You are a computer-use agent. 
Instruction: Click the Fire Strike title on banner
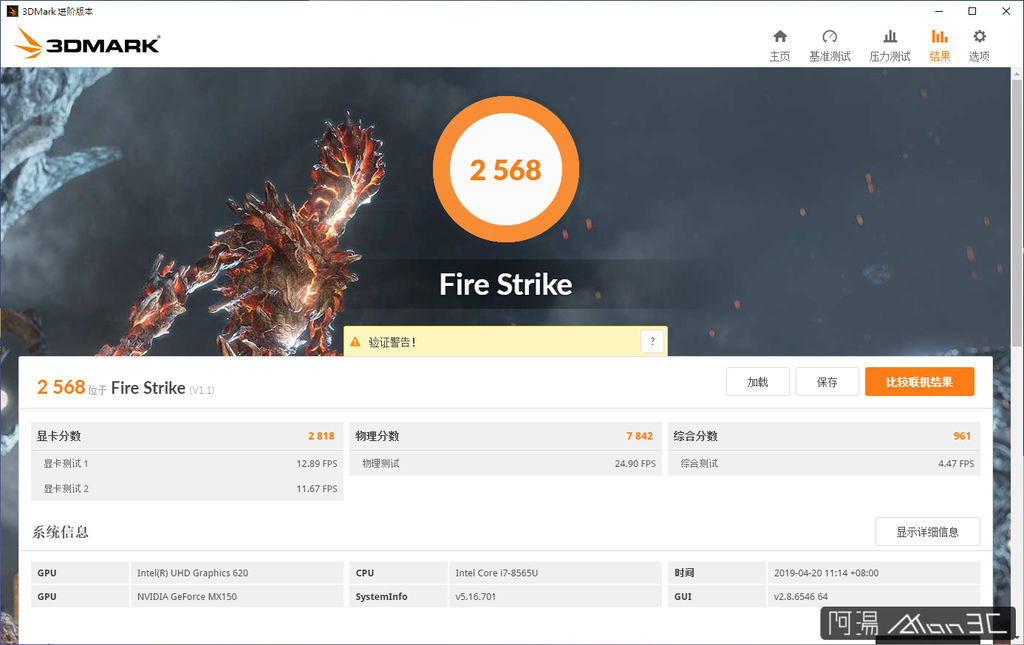coord(506,285)
